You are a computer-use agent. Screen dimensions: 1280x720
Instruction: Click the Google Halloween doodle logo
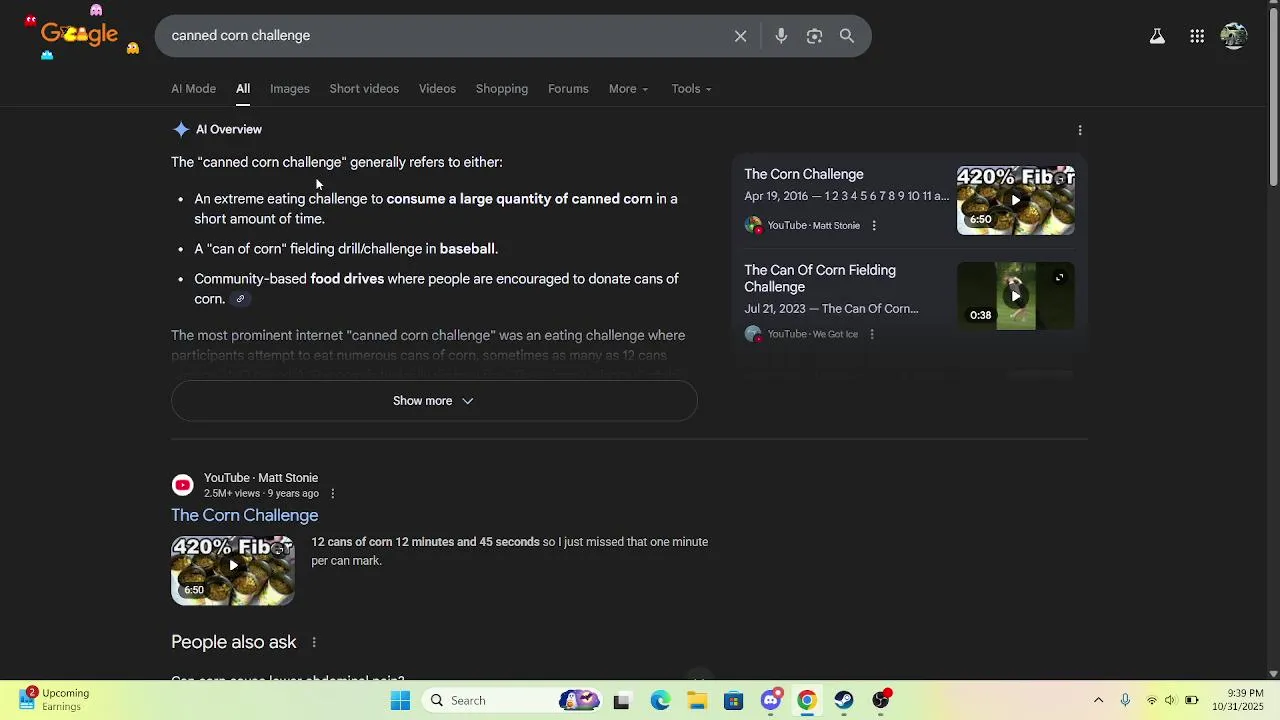point(80,34)
